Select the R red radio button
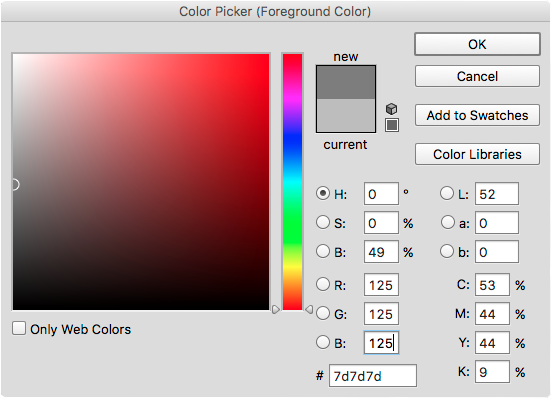 (x=323, y=284)
